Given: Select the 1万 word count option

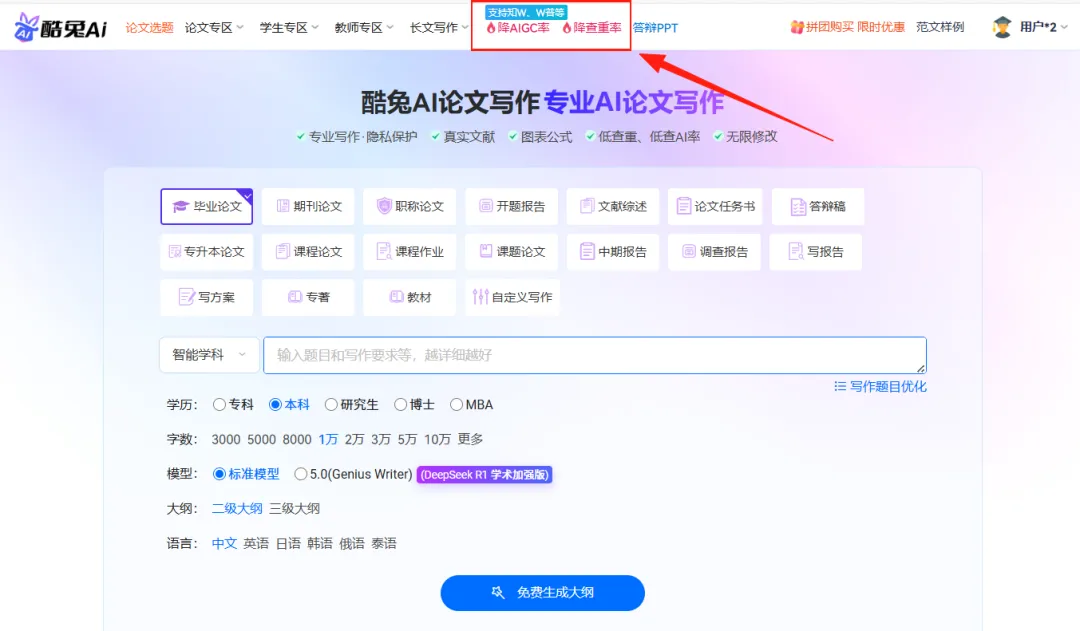Looking at the screenshot, I should click(328, 439).
